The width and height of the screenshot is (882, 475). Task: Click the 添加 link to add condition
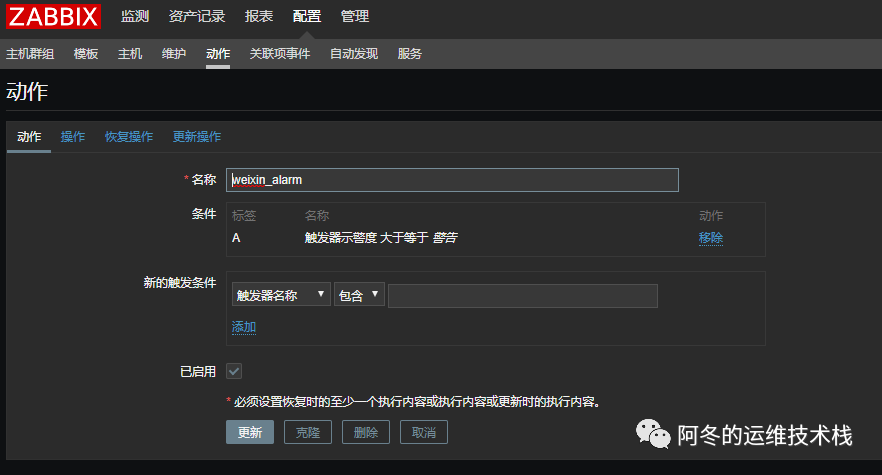[244, 327]
